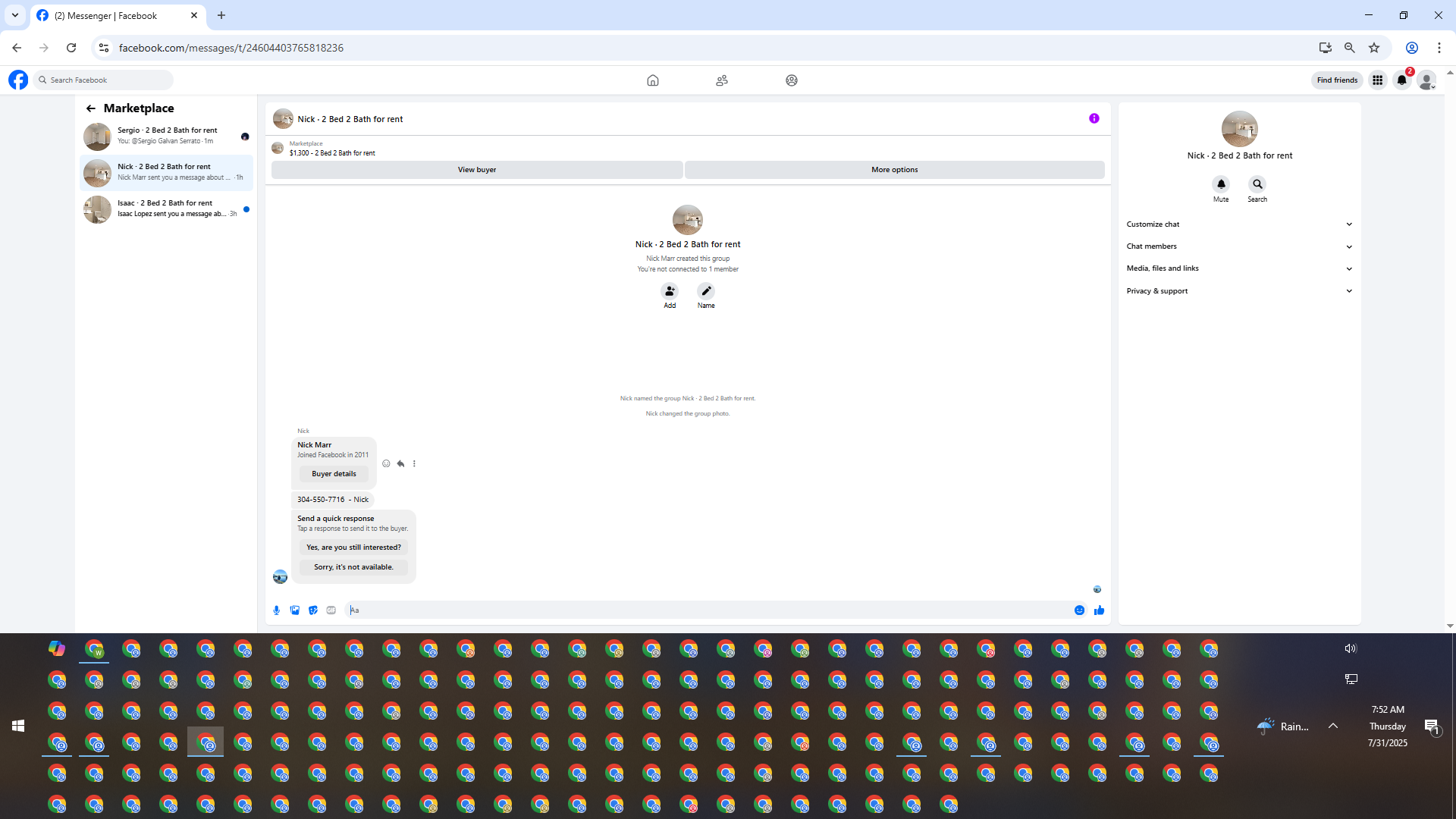Click the reply arrow on Nick's message
Screen dimensions: 1456x819
[x=400, y=463]
